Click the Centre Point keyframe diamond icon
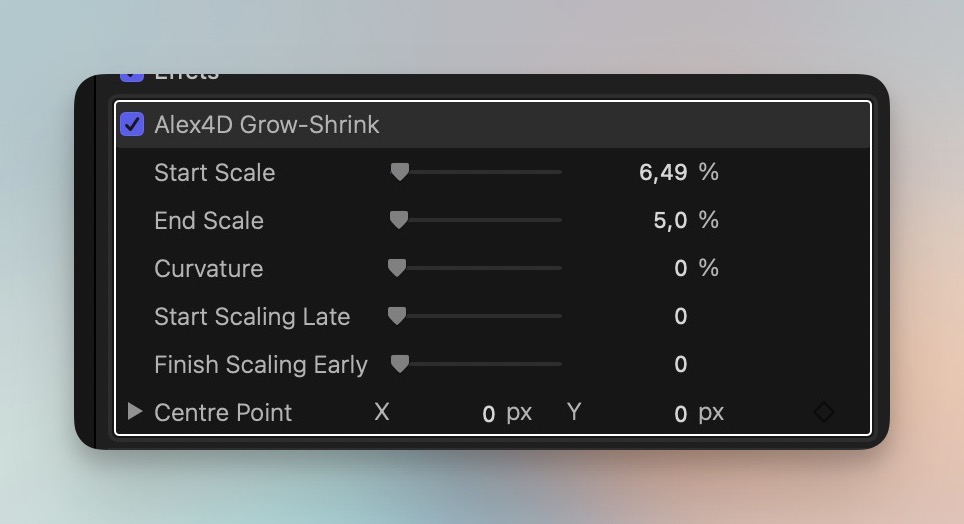This screenshot has width=964, height=524. (823, 412)
